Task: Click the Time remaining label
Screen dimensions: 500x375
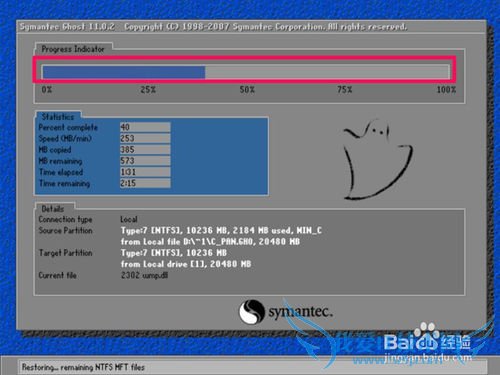Action: [x=64, y=183]
